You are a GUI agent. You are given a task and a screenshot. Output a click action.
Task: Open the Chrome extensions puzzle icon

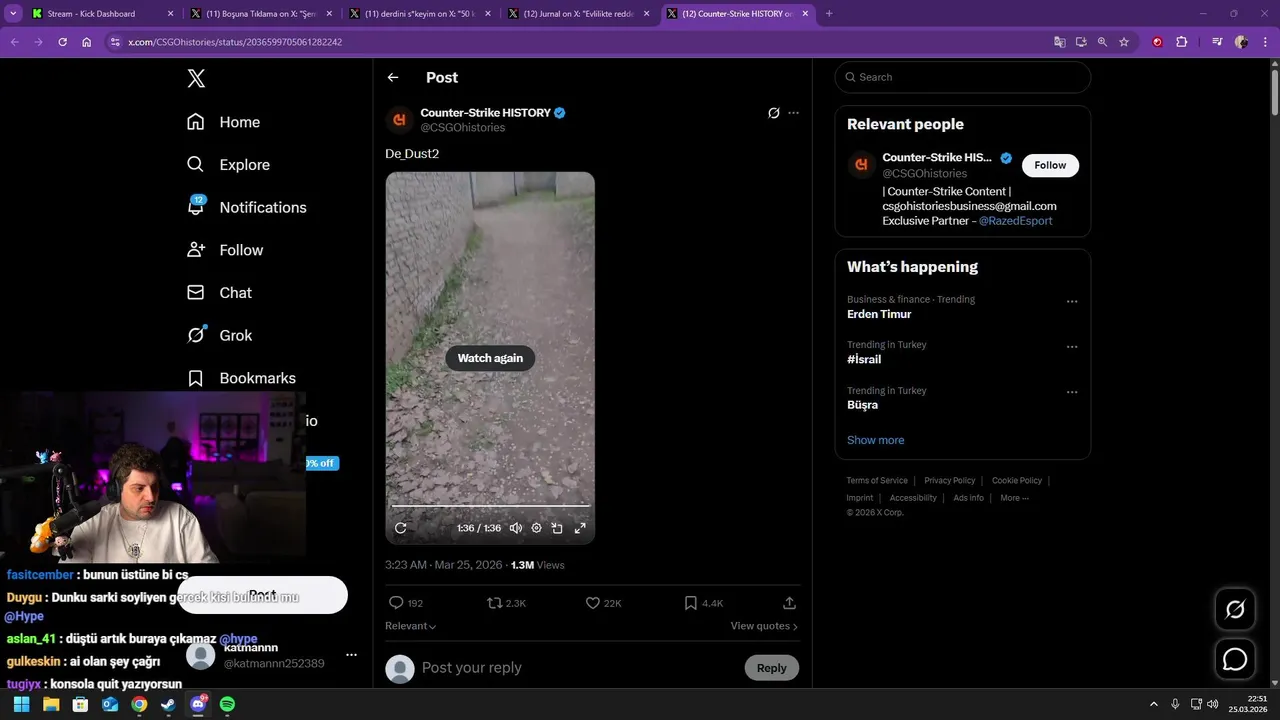pos(1182,42)
